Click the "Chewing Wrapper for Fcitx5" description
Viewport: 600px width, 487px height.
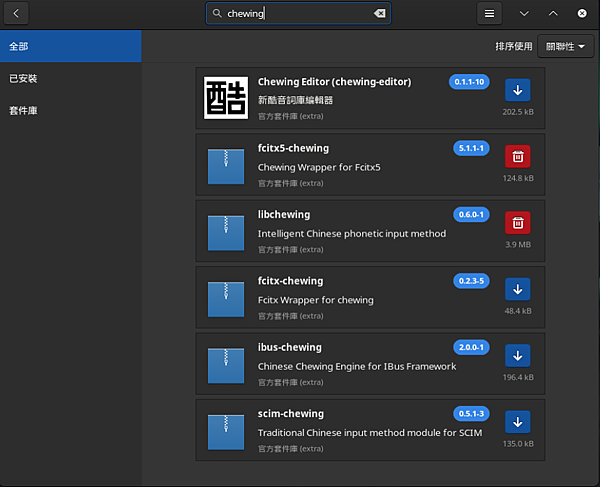pos(319,168)
